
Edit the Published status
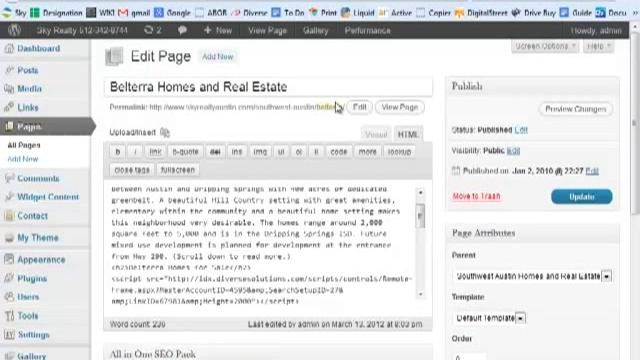pyautogui.click(x=521, y=130)
